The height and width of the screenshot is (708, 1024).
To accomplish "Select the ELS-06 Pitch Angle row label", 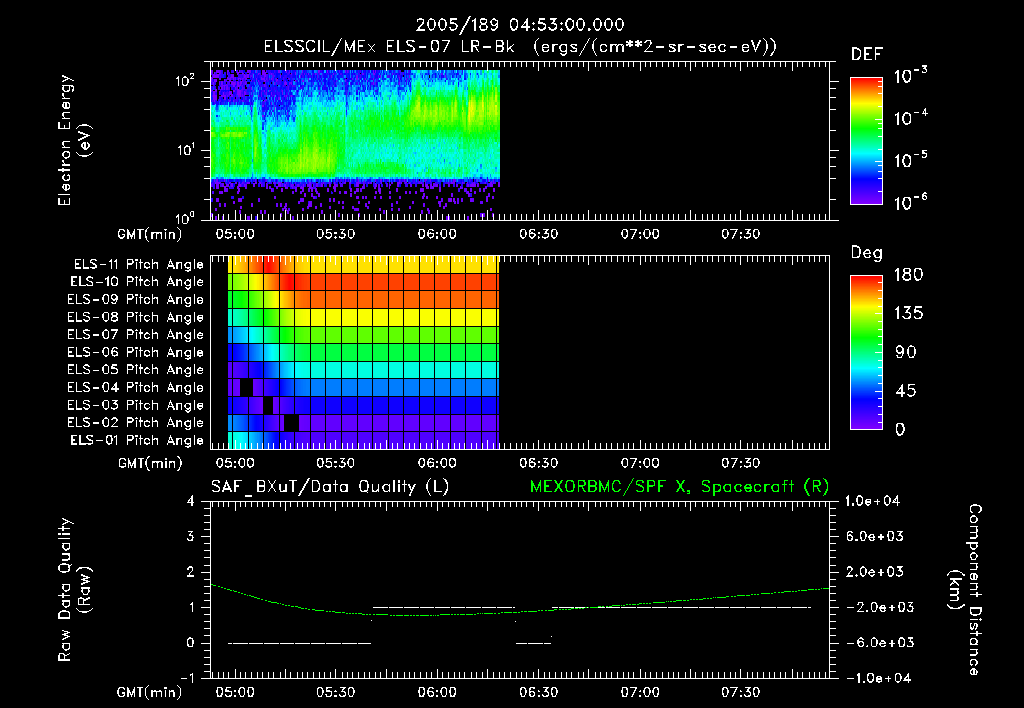I will [136, 352].
